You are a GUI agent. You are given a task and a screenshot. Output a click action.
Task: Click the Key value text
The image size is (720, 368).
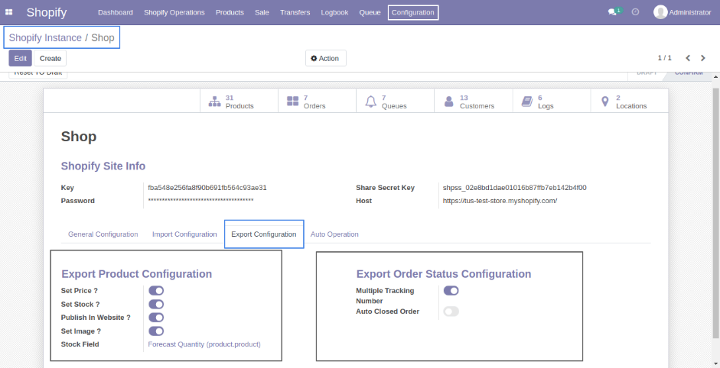(207, 187)
